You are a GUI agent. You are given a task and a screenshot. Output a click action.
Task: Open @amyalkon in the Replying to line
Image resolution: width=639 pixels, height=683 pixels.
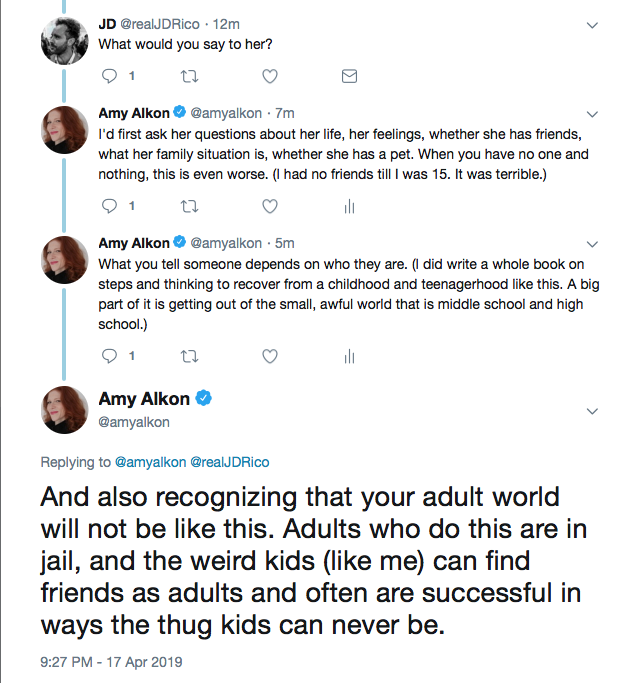point(149,462)
